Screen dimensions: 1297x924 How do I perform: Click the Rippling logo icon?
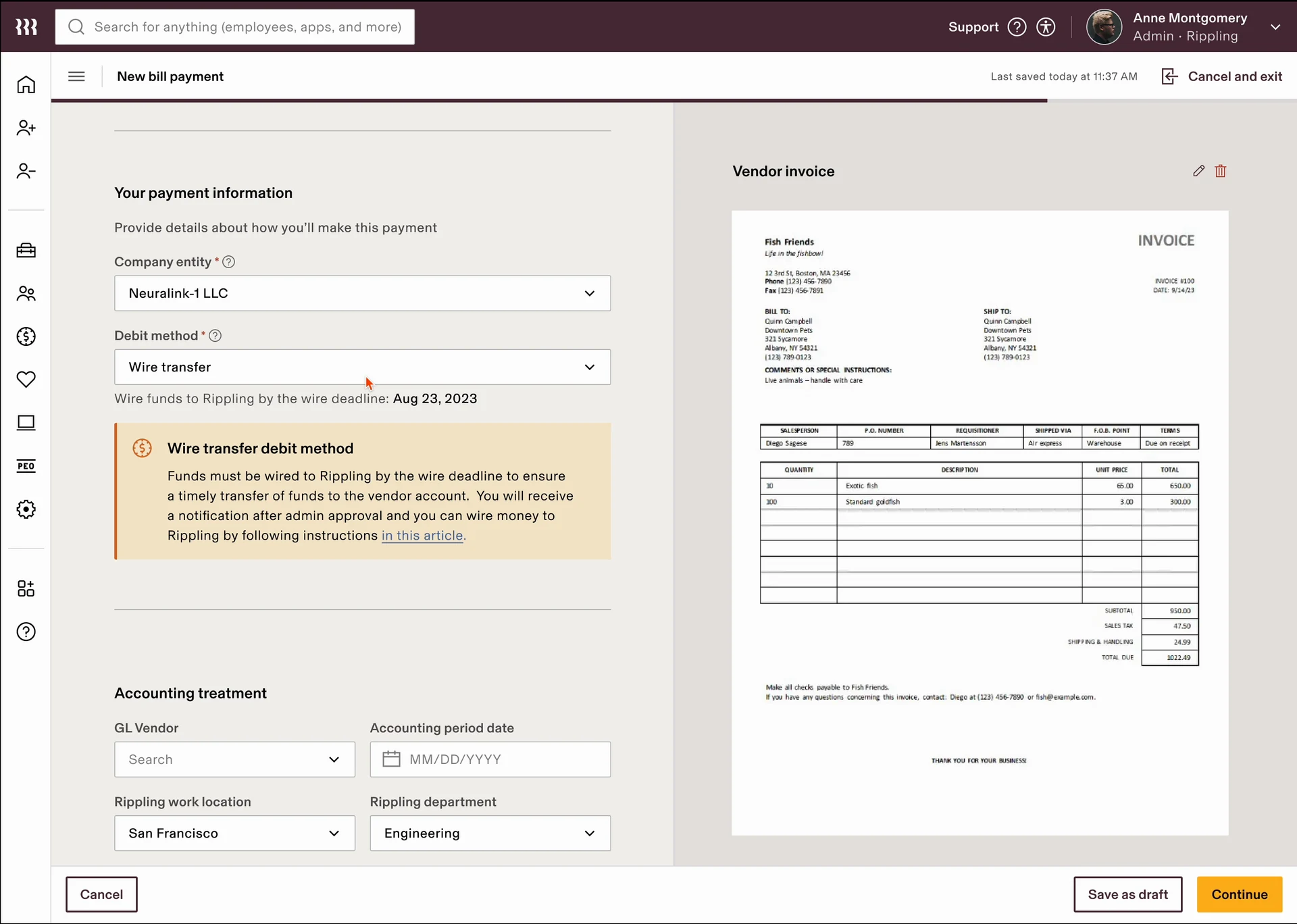point(26,26)
